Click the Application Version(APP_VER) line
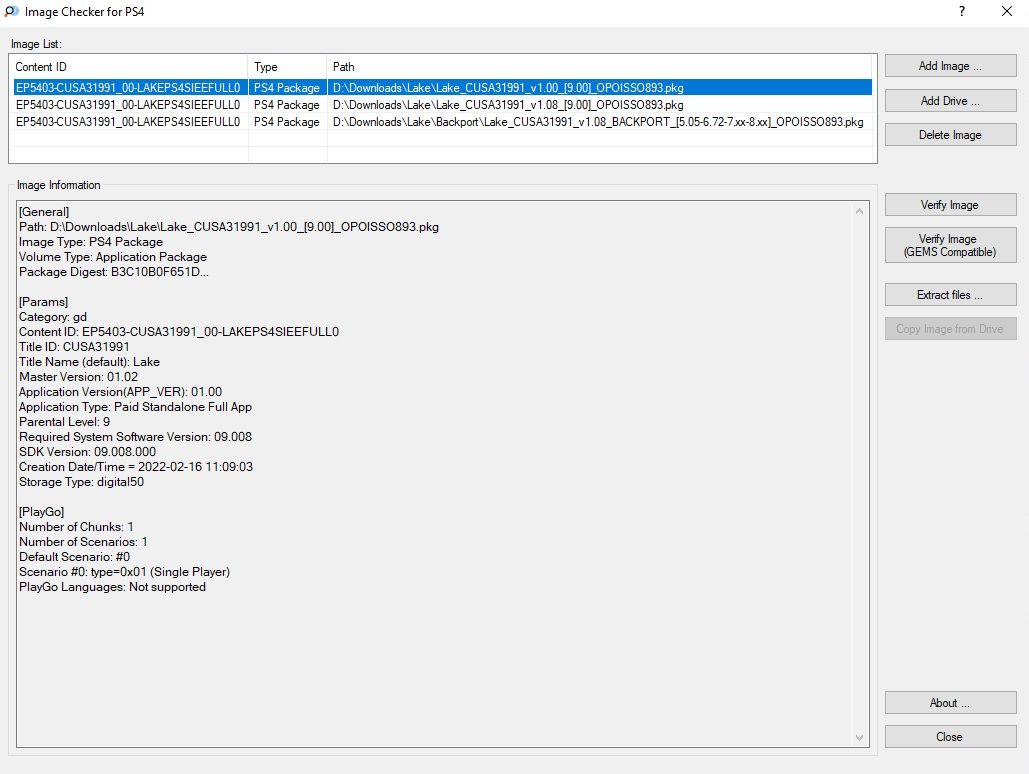This screenshot has width=1029, height=774. [x=121, y=392]
